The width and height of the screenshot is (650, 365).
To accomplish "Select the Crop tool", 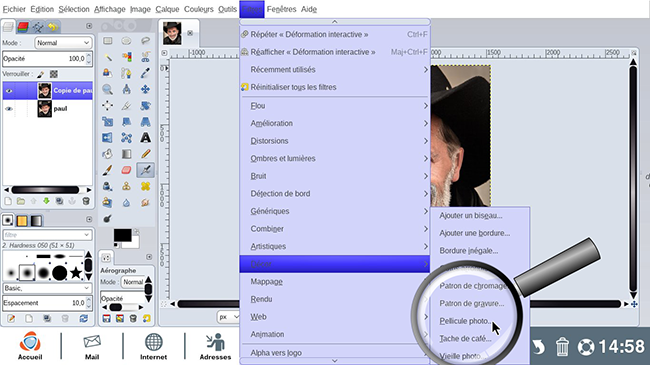I will [x=126, y=105].
